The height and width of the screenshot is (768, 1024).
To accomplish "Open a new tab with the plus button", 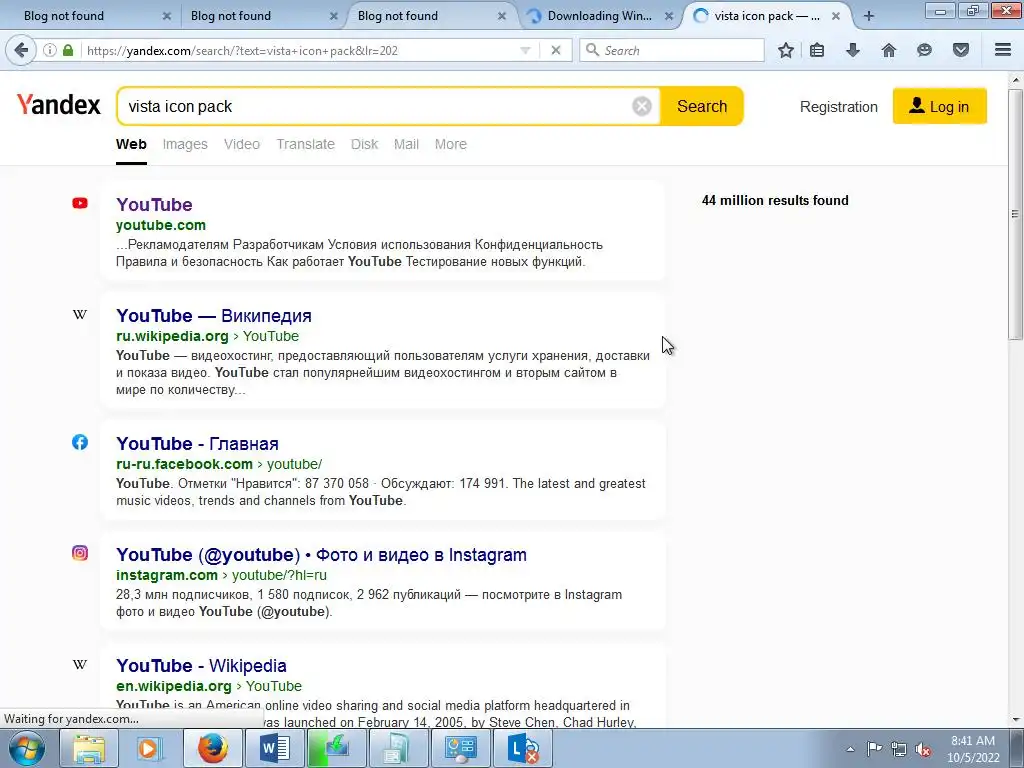I will tap(869, 16).
